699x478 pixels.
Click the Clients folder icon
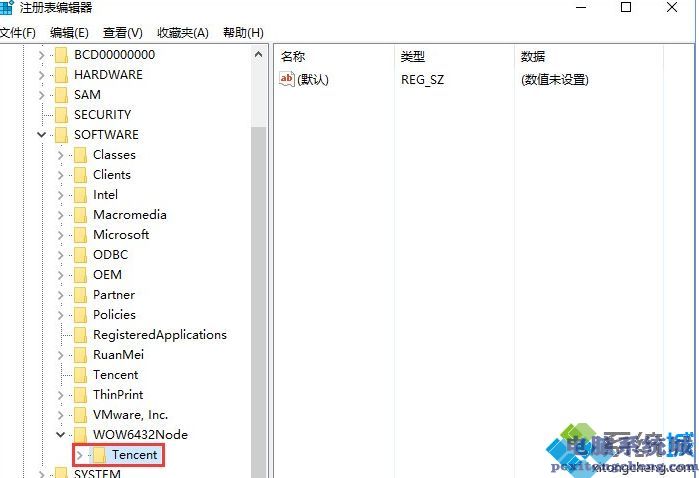coord(80,175)
